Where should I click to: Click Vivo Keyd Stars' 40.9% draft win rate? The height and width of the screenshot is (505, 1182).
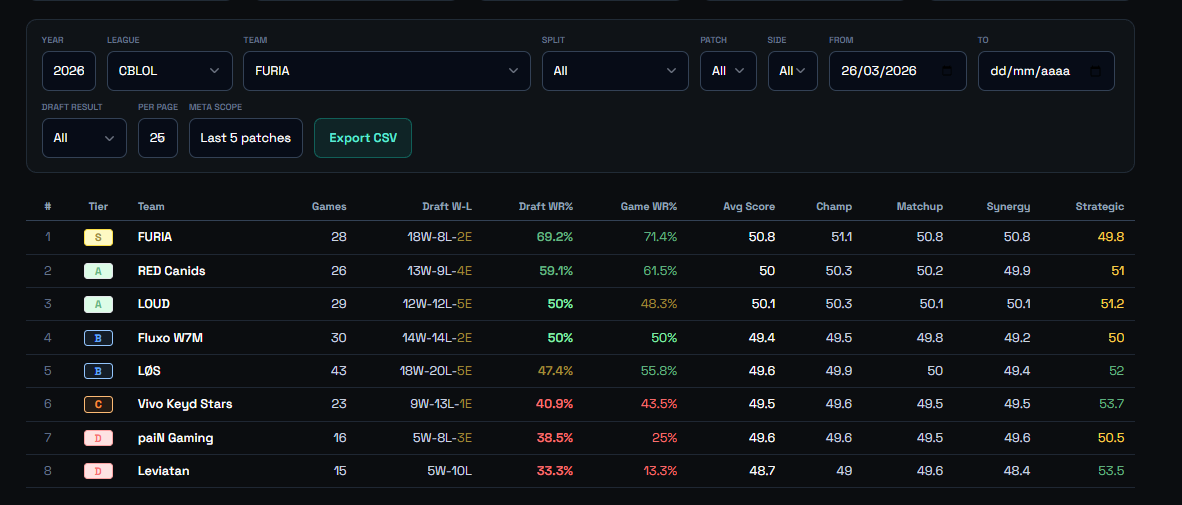[x=554, y=404]
